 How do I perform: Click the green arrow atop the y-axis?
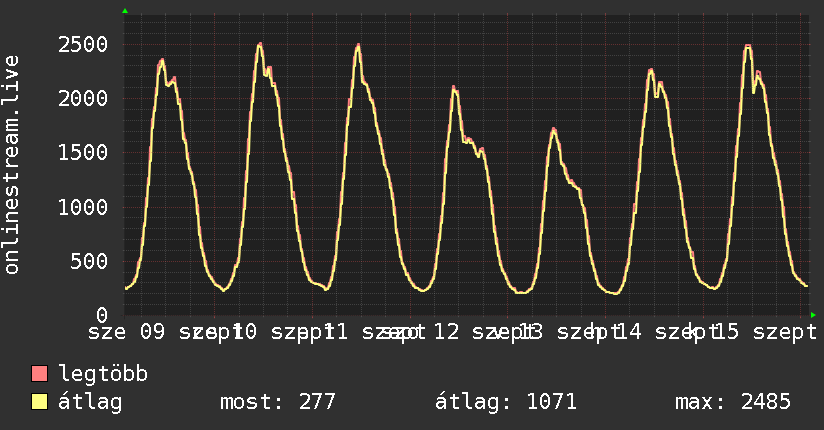tap(125, 11)
